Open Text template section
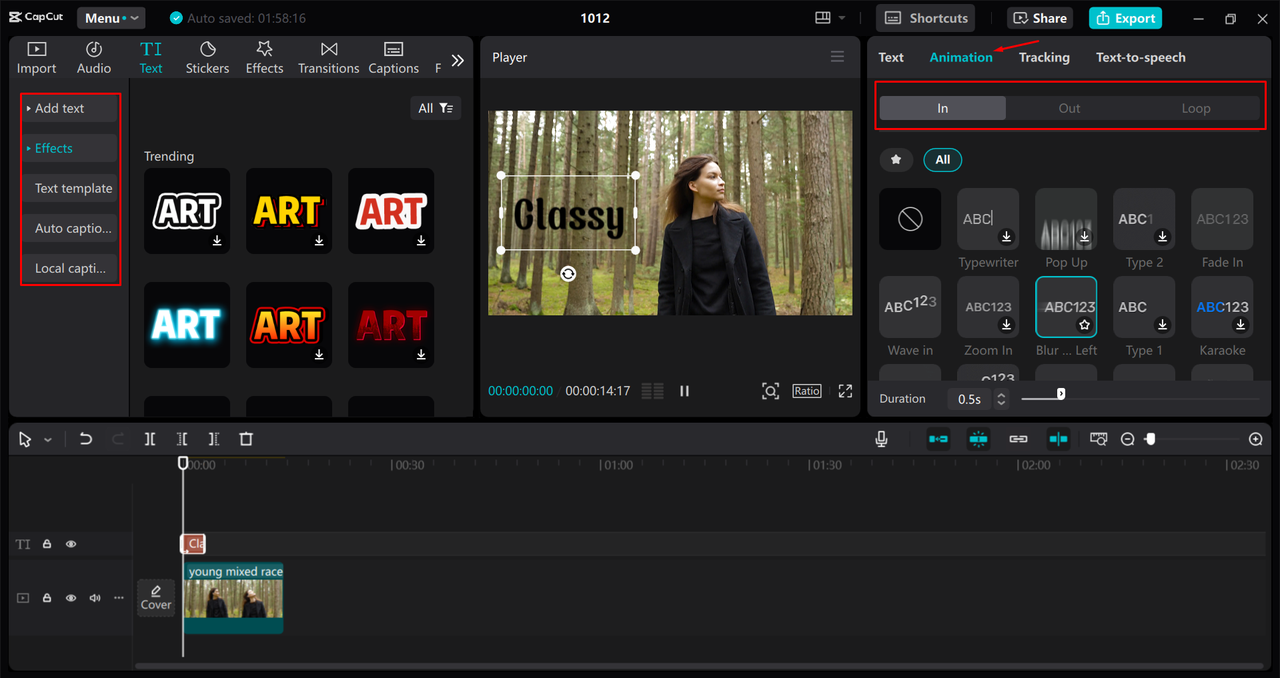The image size is (1280, 678). point(70,188)
